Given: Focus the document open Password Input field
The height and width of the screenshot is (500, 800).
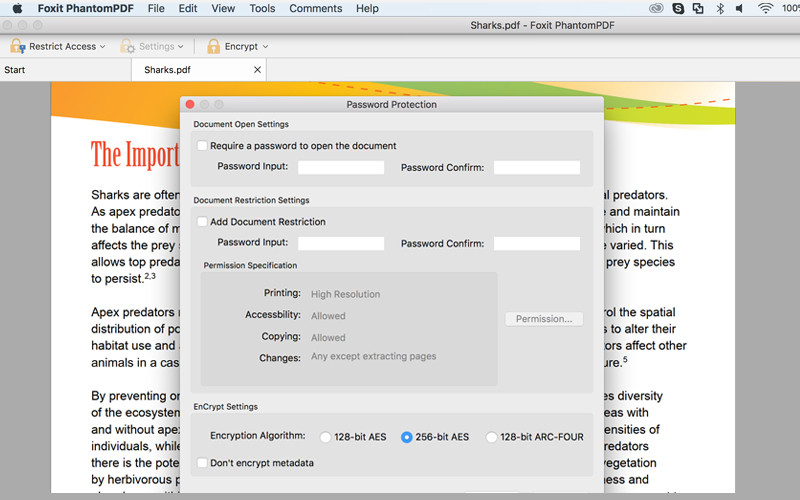Looking at the screenshot, I should pos(341,167).
